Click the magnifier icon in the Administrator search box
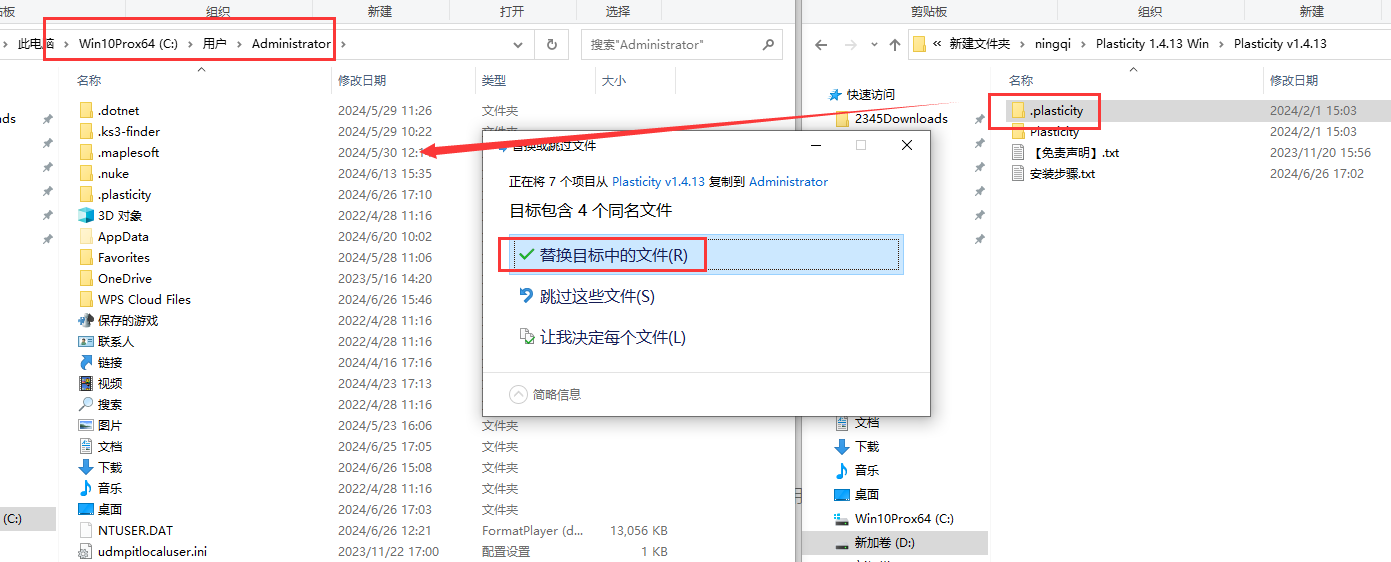 (x=767, y=45)
